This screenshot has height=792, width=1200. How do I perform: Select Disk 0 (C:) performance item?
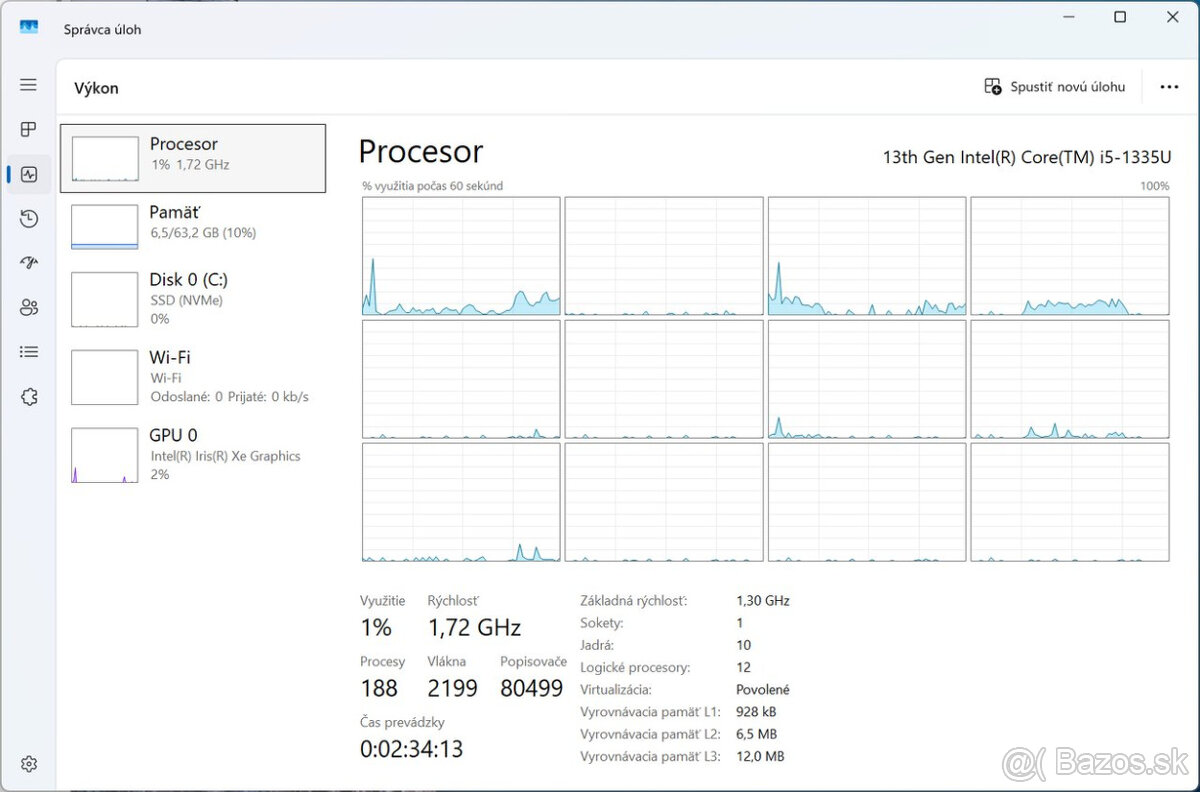pos(193,298)
